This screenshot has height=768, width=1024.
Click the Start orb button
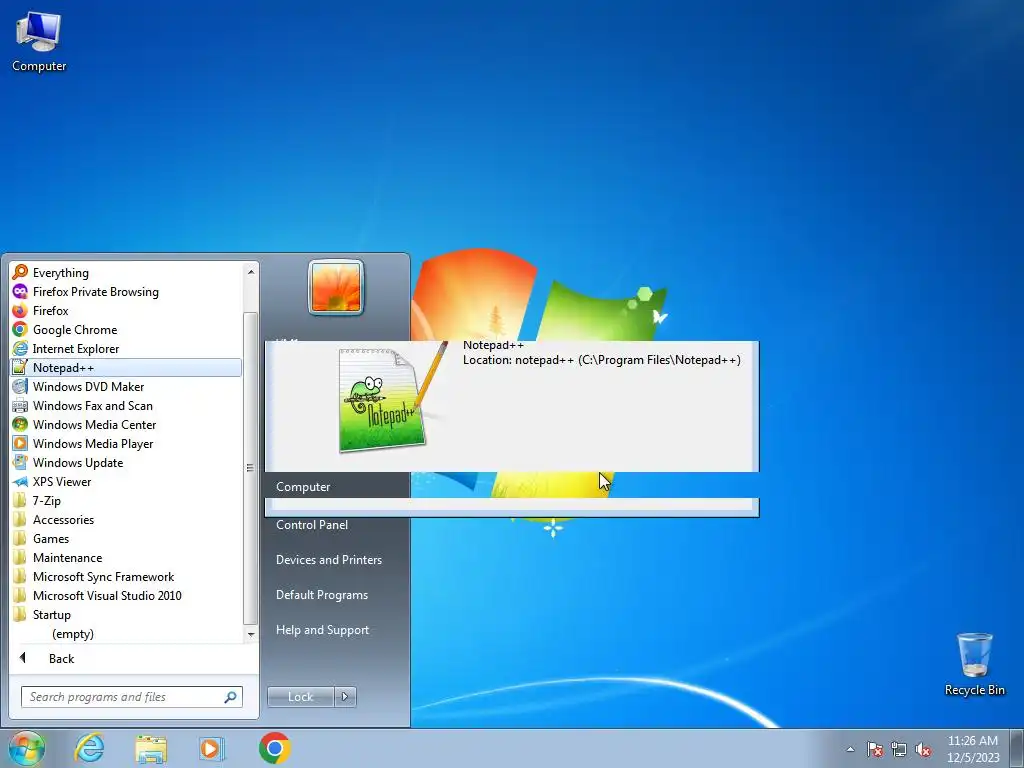(x=26, y=748)
